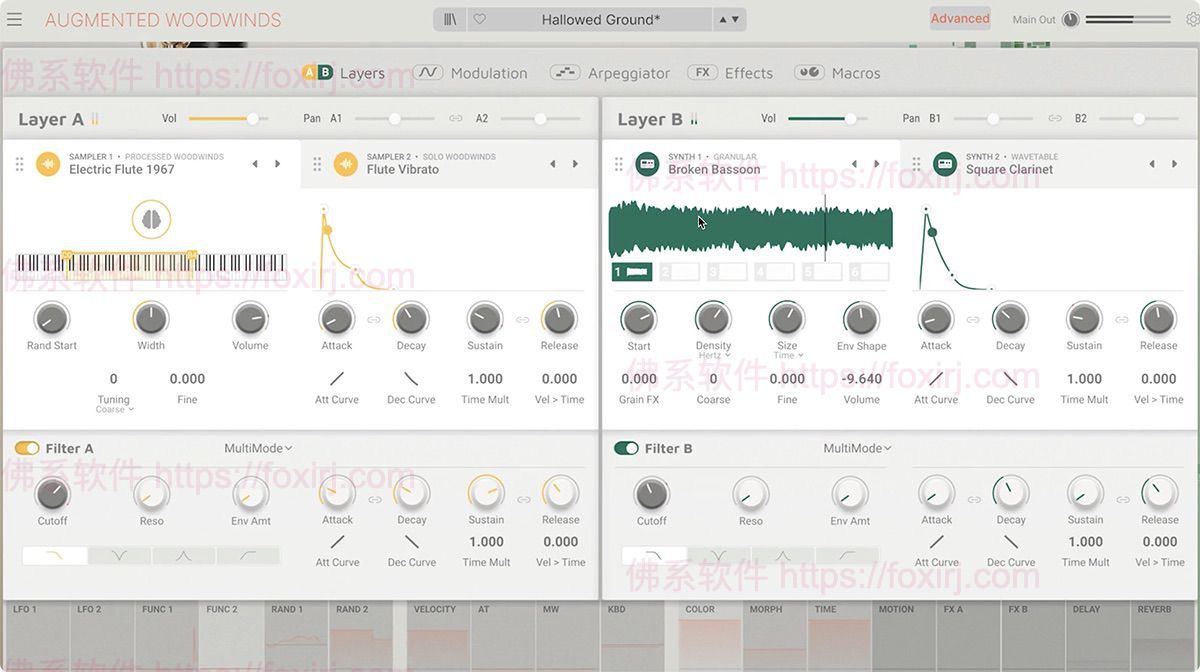Toggle the Advanced mode button

point(959,17)
